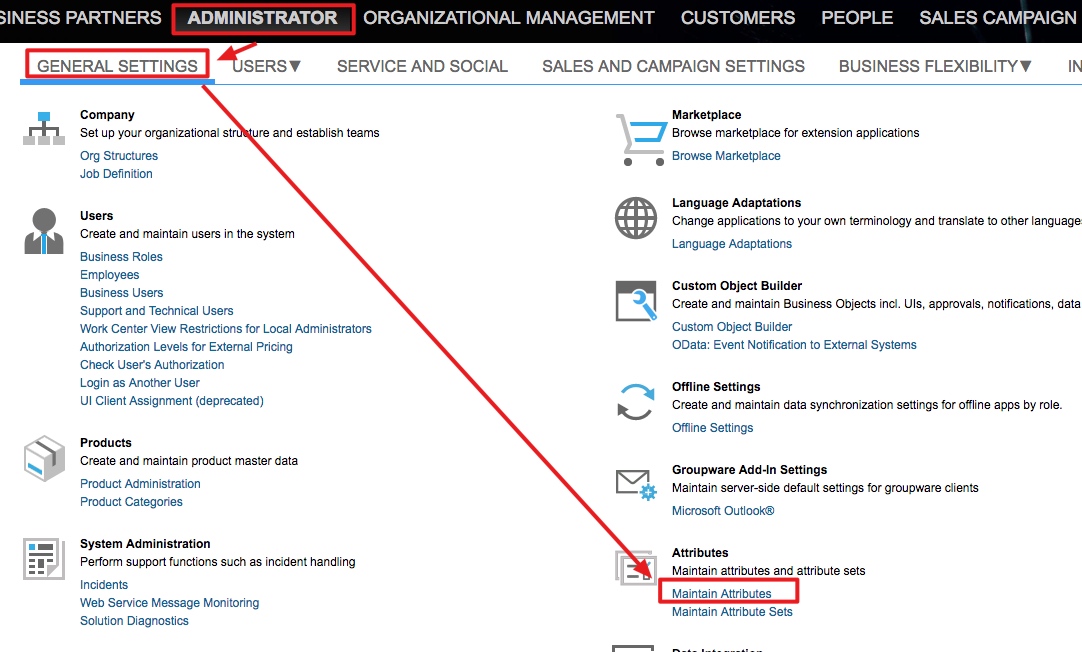1082x652 pixels.
Task: Open the Employees link
Action: pos(110,275)
